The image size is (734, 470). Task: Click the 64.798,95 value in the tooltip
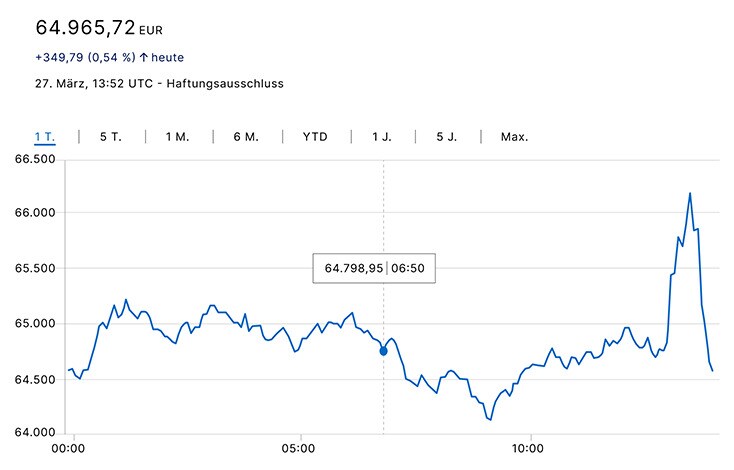(354, 269)
